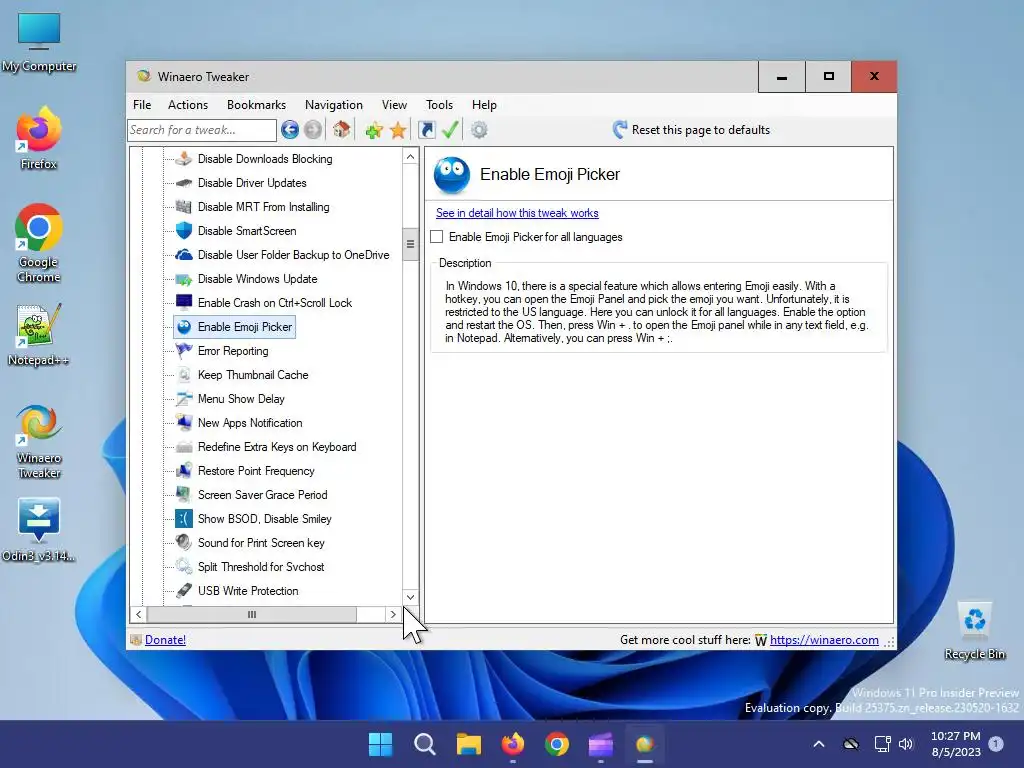Click the Show BSOD sad face icon
This screenshot has height=768, width=1024.
(184, 519)
